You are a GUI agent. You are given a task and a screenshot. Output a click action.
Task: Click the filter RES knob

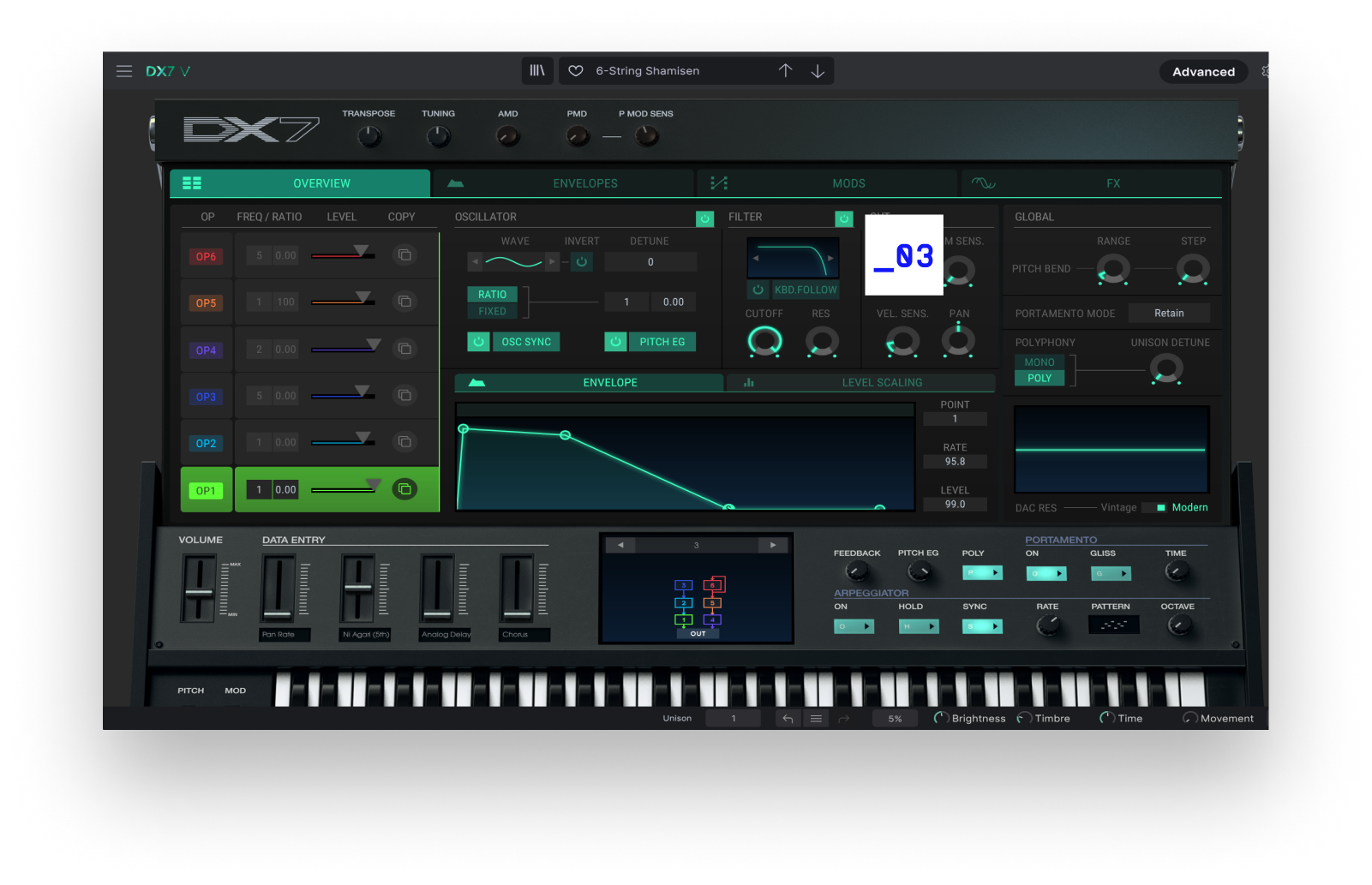pos(821,341)
